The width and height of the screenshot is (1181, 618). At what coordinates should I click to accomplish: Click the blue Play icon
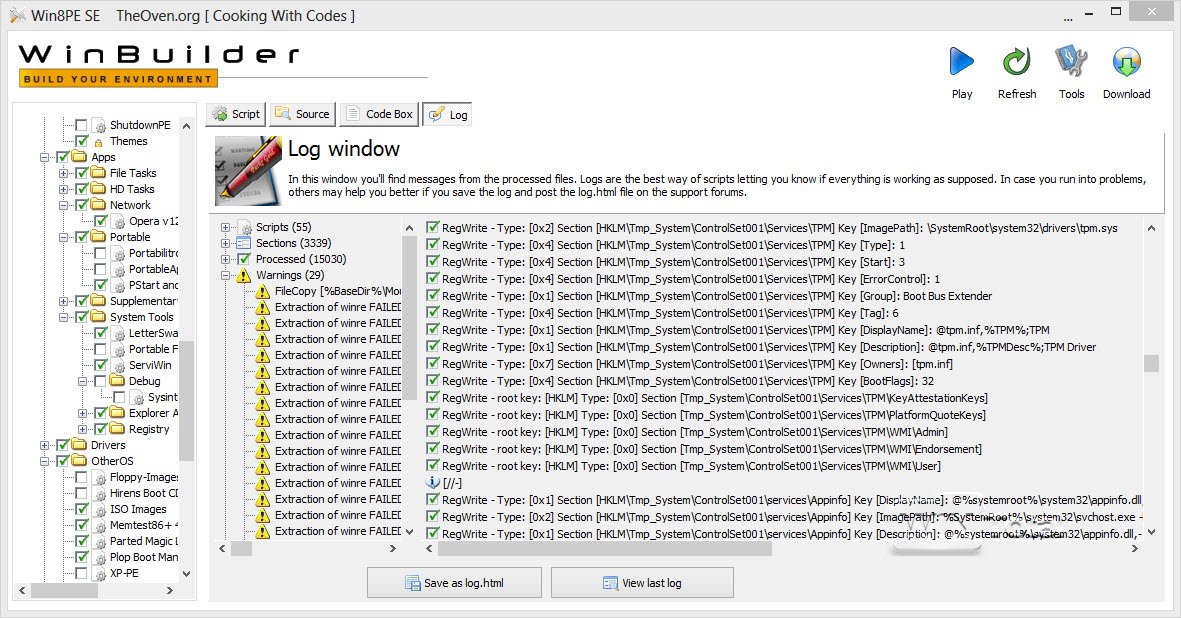click(x=961, y=61)
